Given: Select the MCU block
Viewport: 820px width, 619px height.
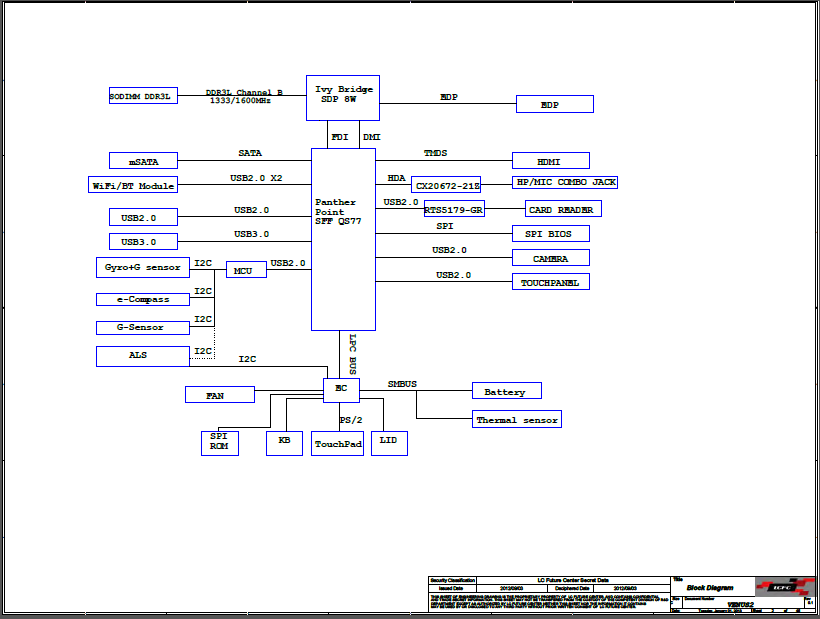Looking at the screenshot, I should [246, 270].
